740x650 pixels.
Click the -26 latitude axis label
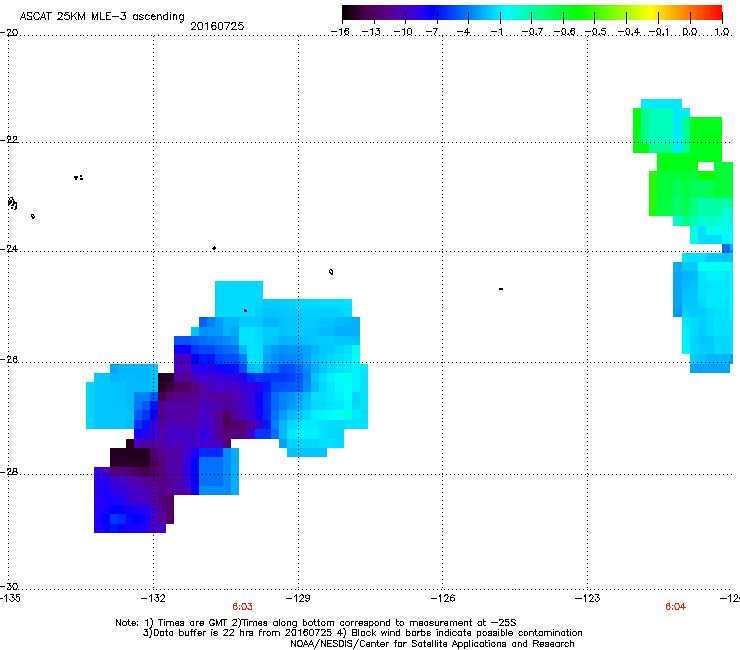pyautogui.click(x=9, y=360)
